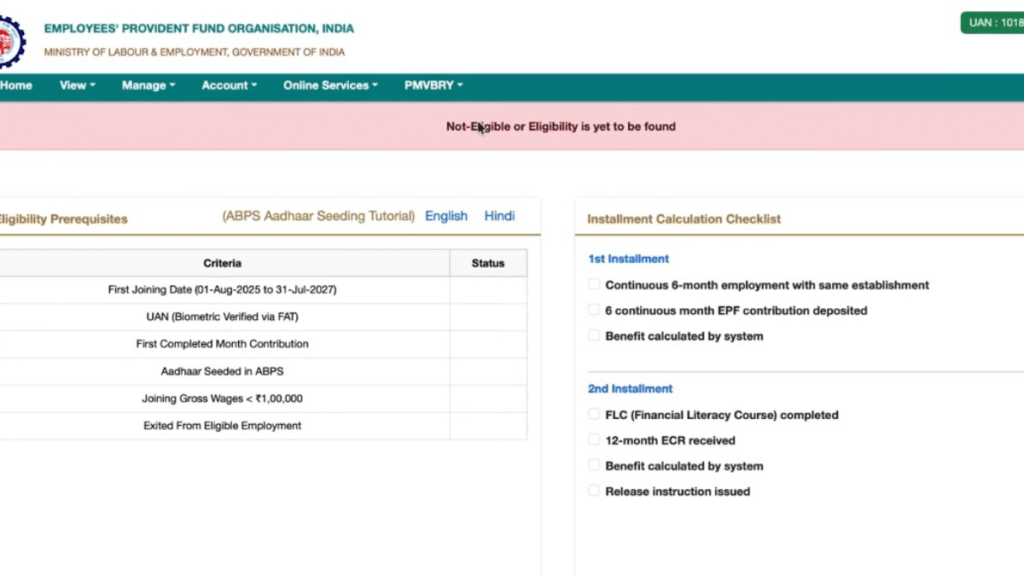
Task: Select UAN (Biometric Verified via FAT) row
Action: [263, 317]
